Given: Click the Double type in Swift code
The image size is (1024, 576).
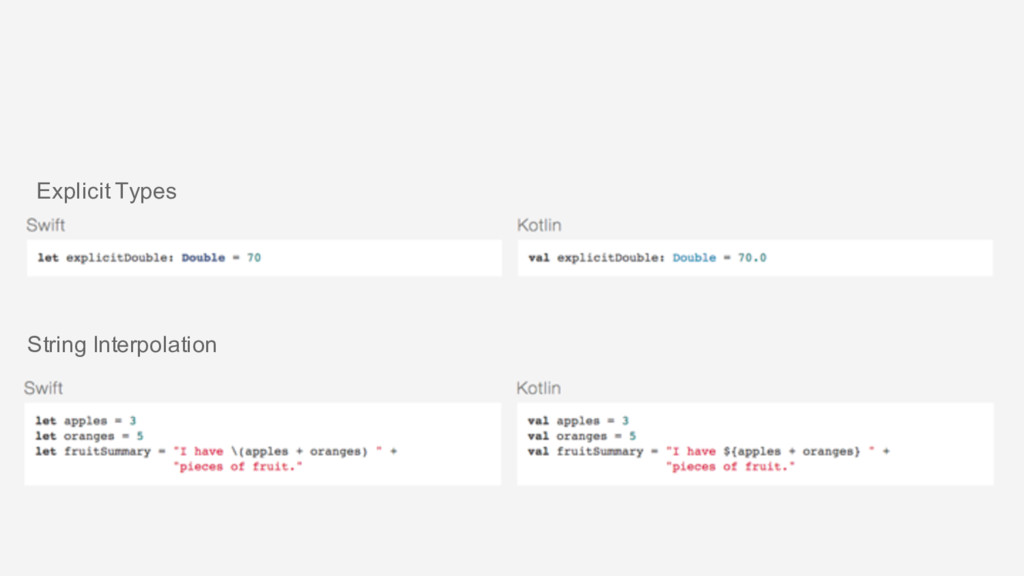Looking at the screenshot, I should (203, 258).
